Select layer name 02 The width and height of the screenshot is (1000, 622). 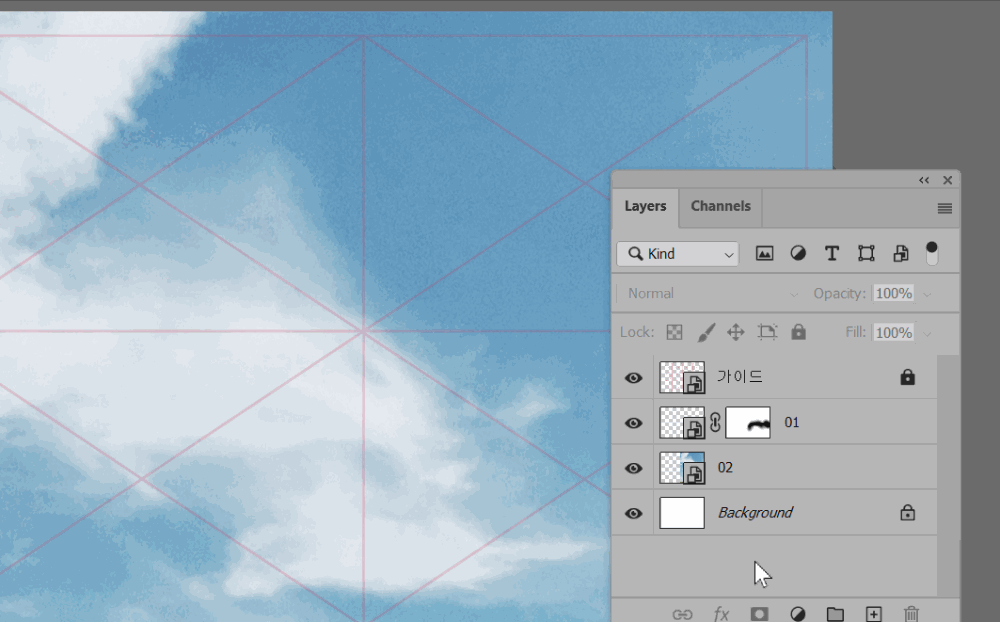pos(725,468)
